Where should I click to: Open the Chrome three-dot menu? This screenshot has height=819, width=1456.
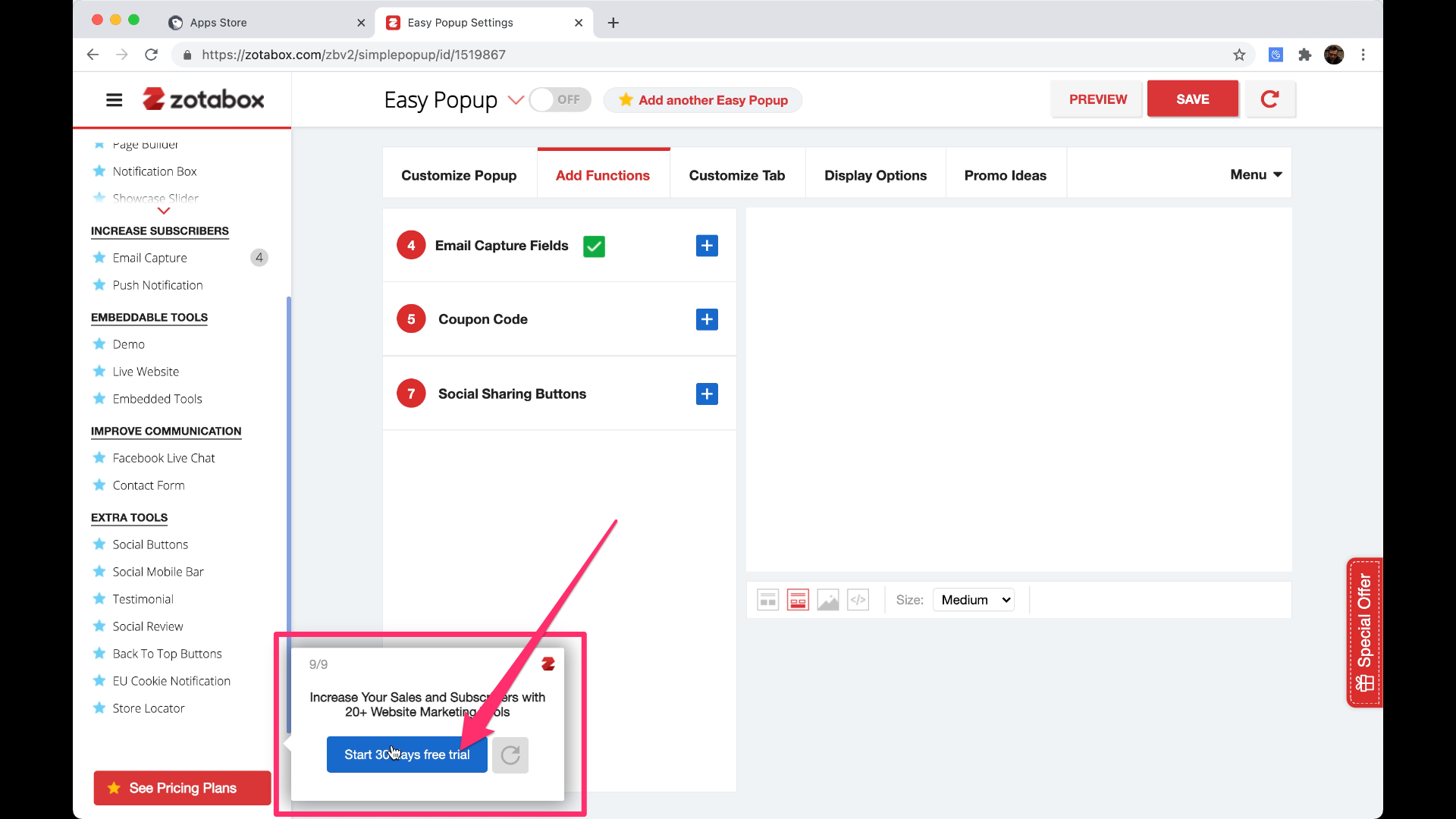(1363, 55)
